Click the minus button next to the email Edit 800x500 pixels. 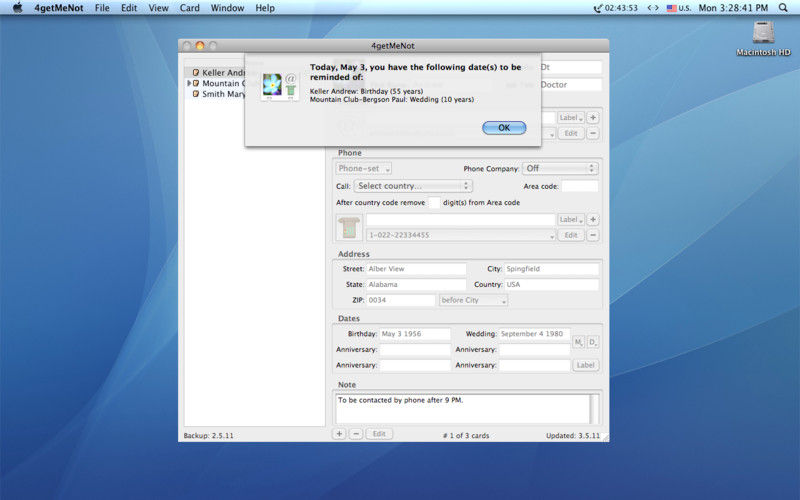click(592, 133)
